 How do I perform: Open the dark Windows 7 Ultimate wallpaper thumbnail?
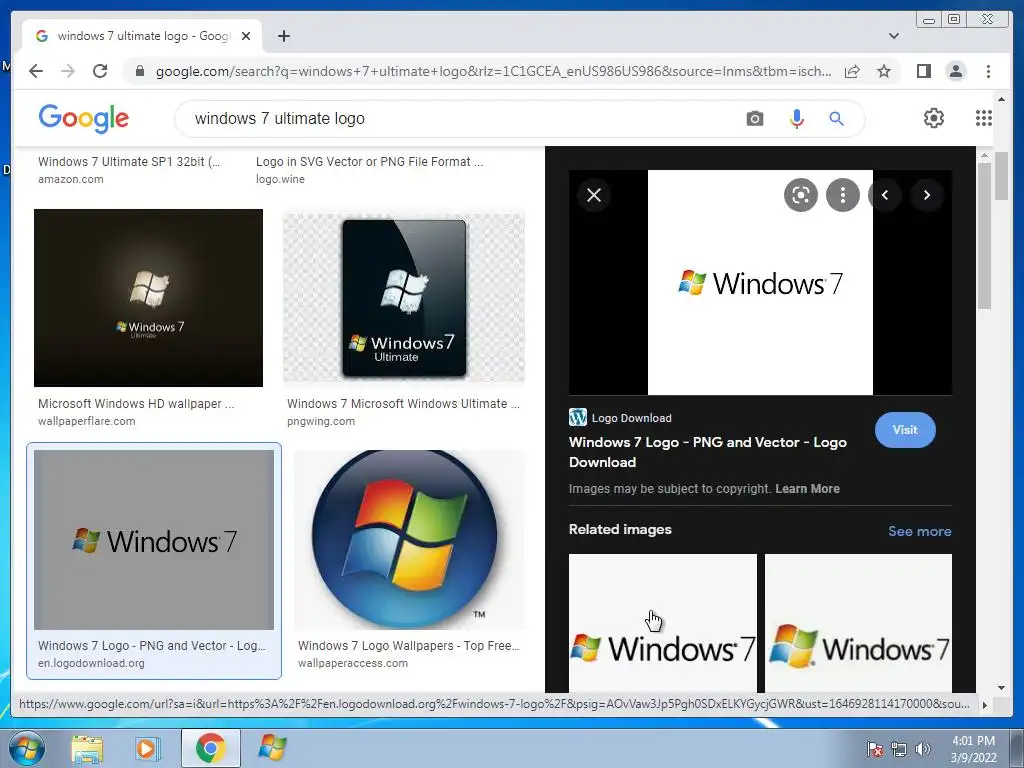pos(148,298)
